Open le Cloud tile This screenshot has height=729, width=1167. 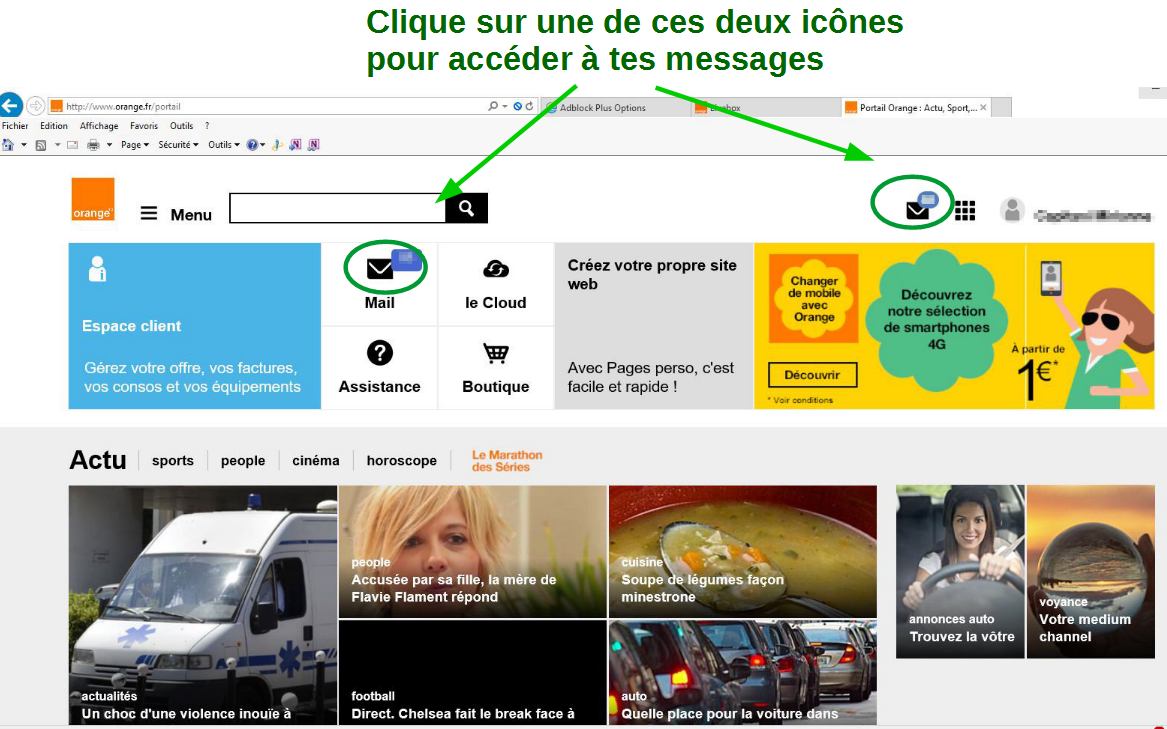[496, 284]
